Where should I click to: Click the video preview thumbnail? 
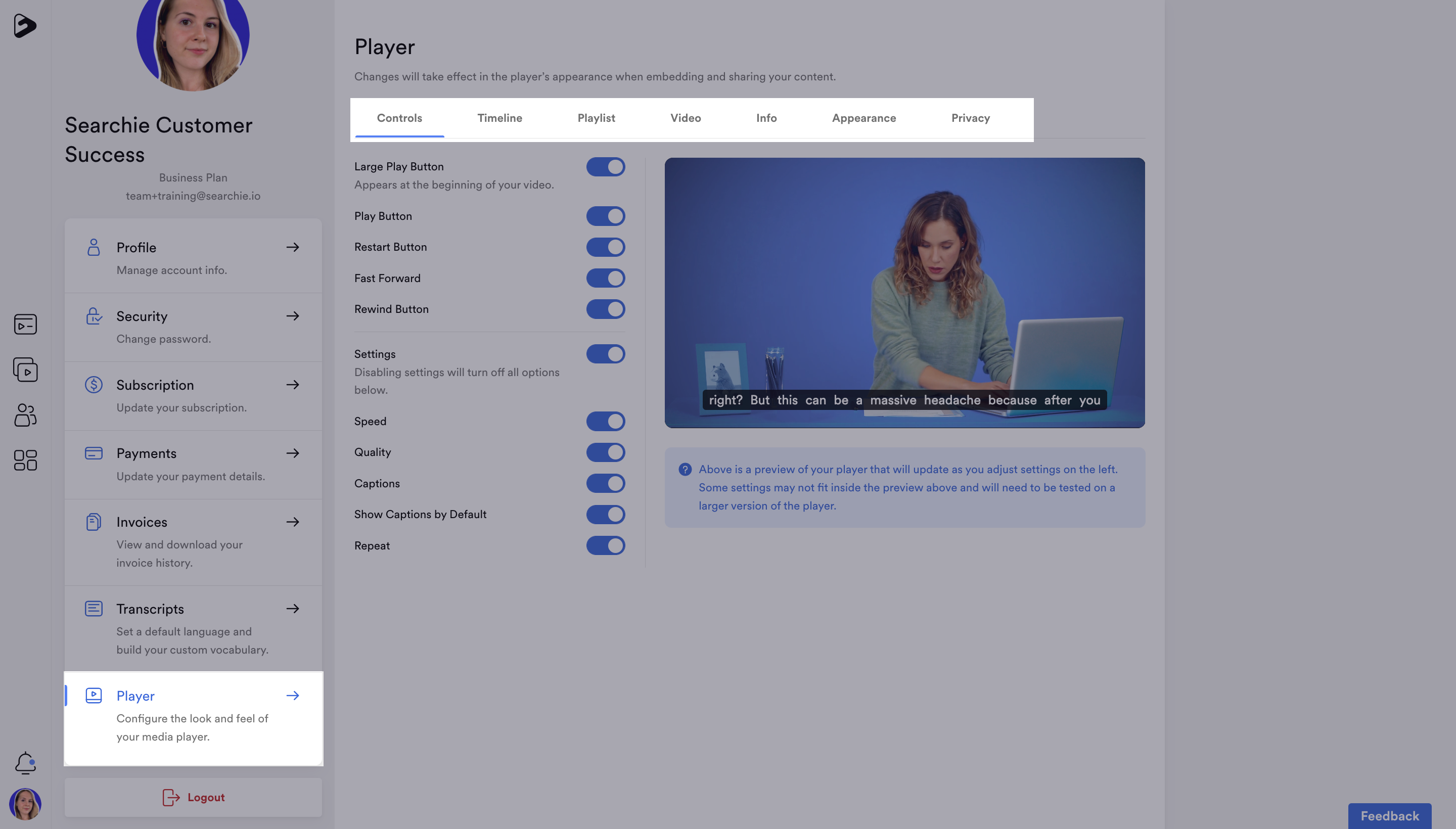[x=904, y=292]
